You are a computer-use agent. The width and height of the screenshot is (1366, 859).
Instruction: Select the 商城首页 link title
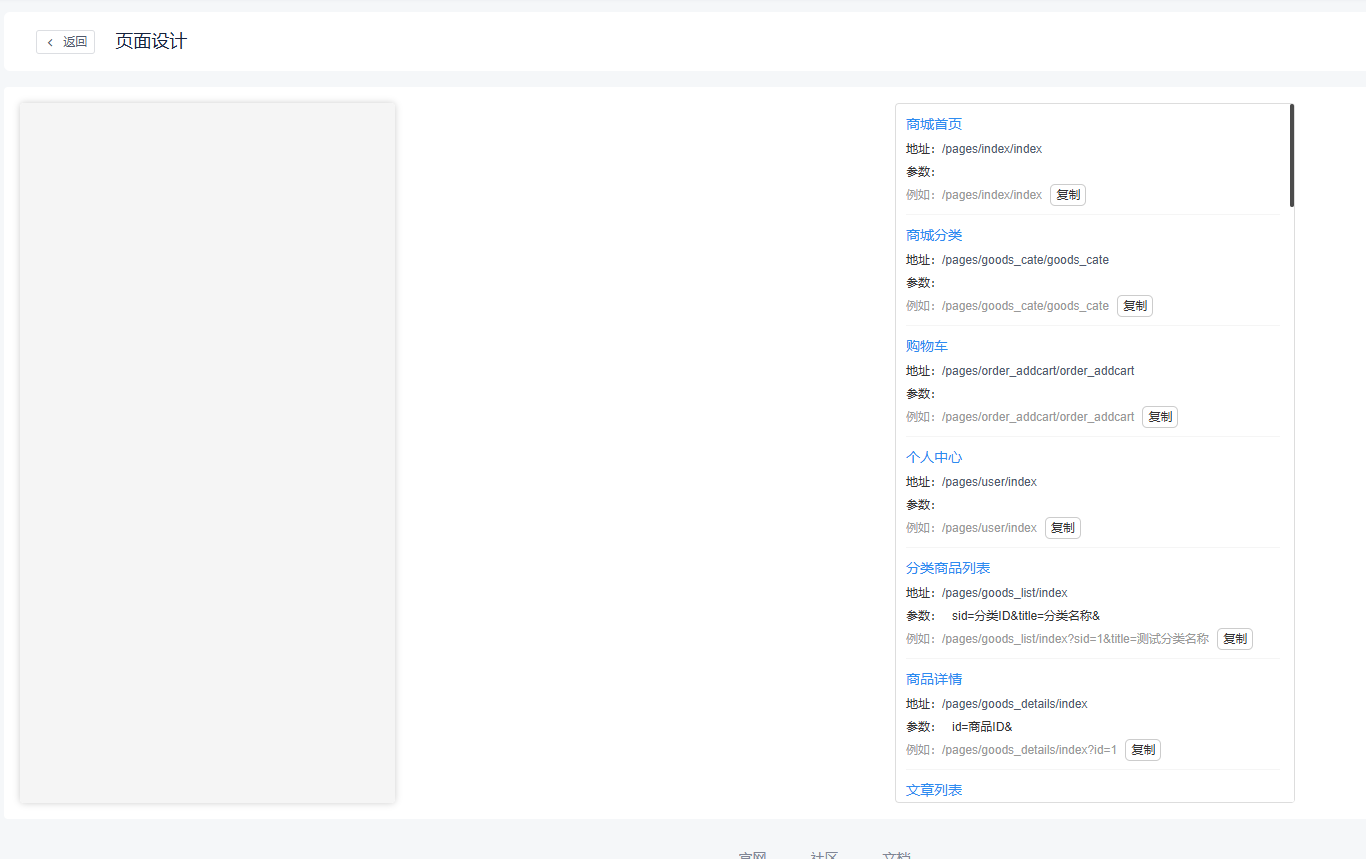click(x=934, y=124)
